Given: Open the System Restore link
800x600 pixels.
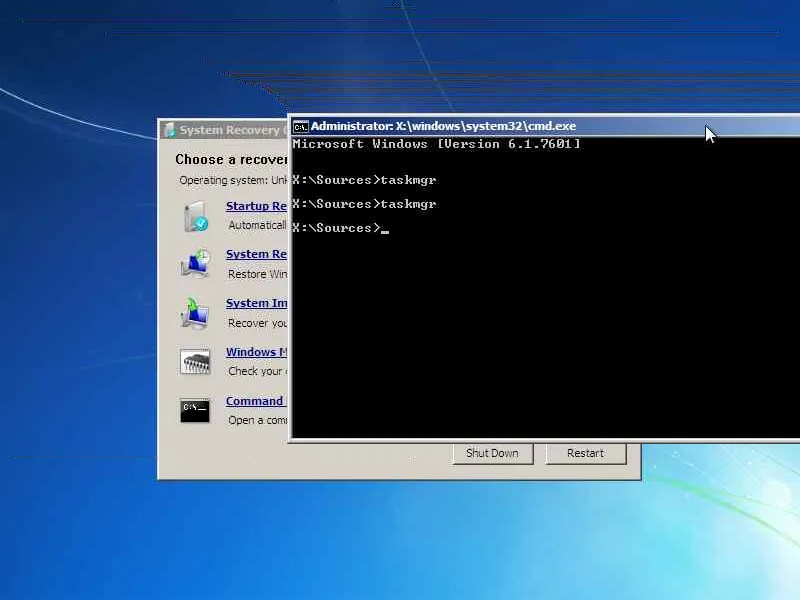Looking at the screenshot, I should 256,254.
